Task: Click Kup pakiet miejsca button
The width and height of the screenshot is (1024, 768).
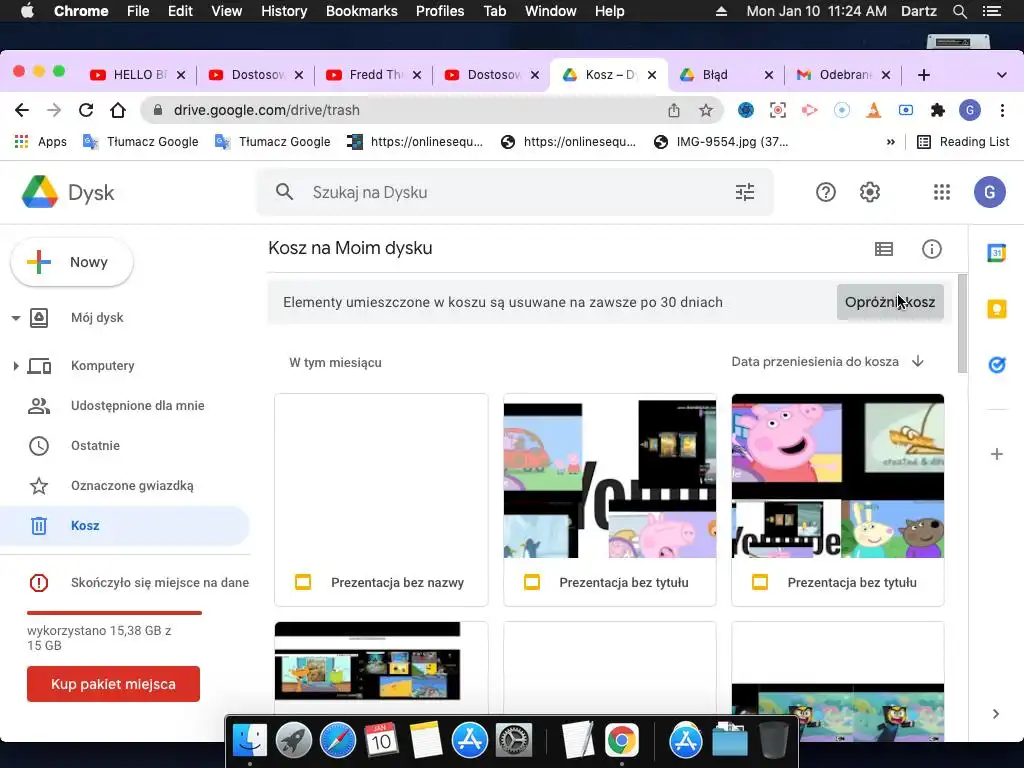Action: [113, 684]
